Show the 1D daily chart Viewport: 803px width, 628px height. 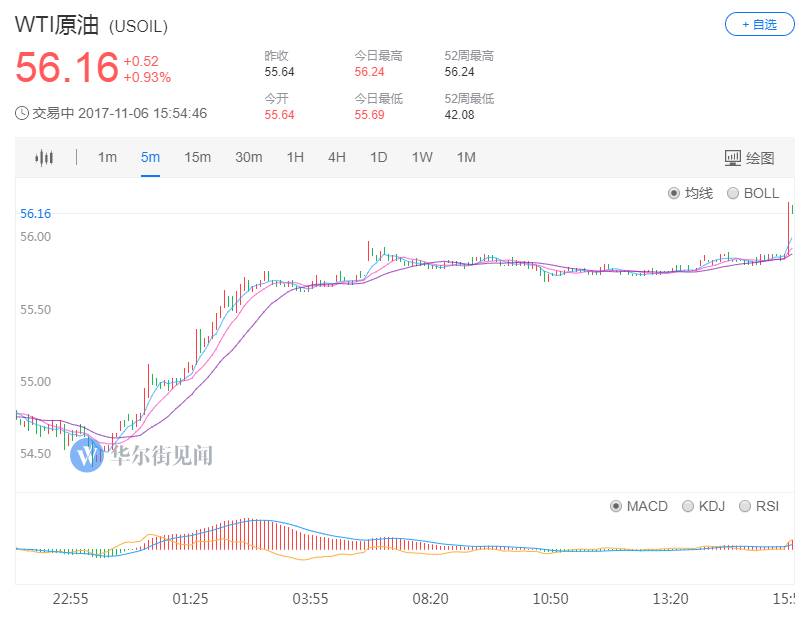coord(379,157)
